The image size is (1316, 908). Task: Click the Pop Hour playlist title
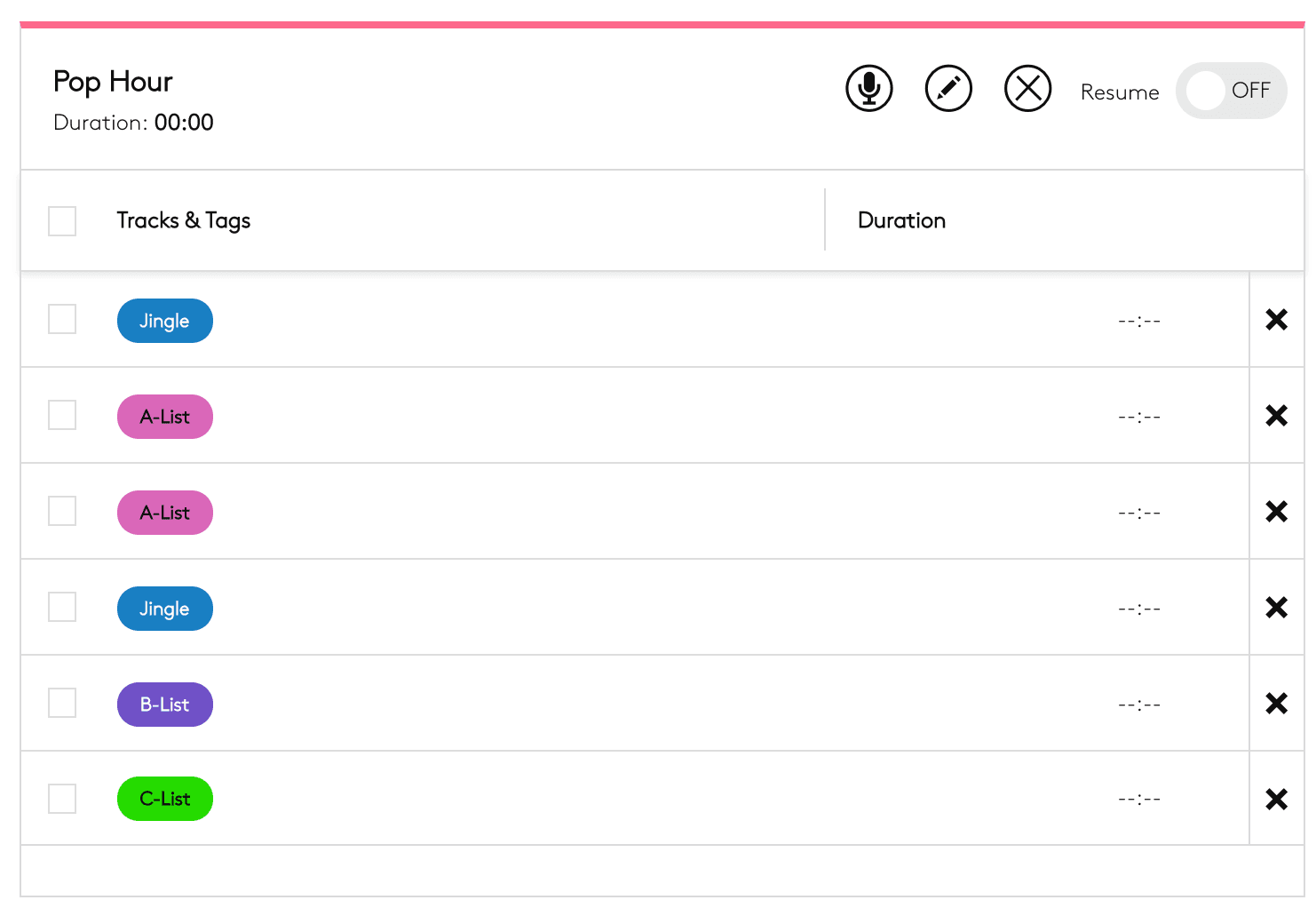113,82
